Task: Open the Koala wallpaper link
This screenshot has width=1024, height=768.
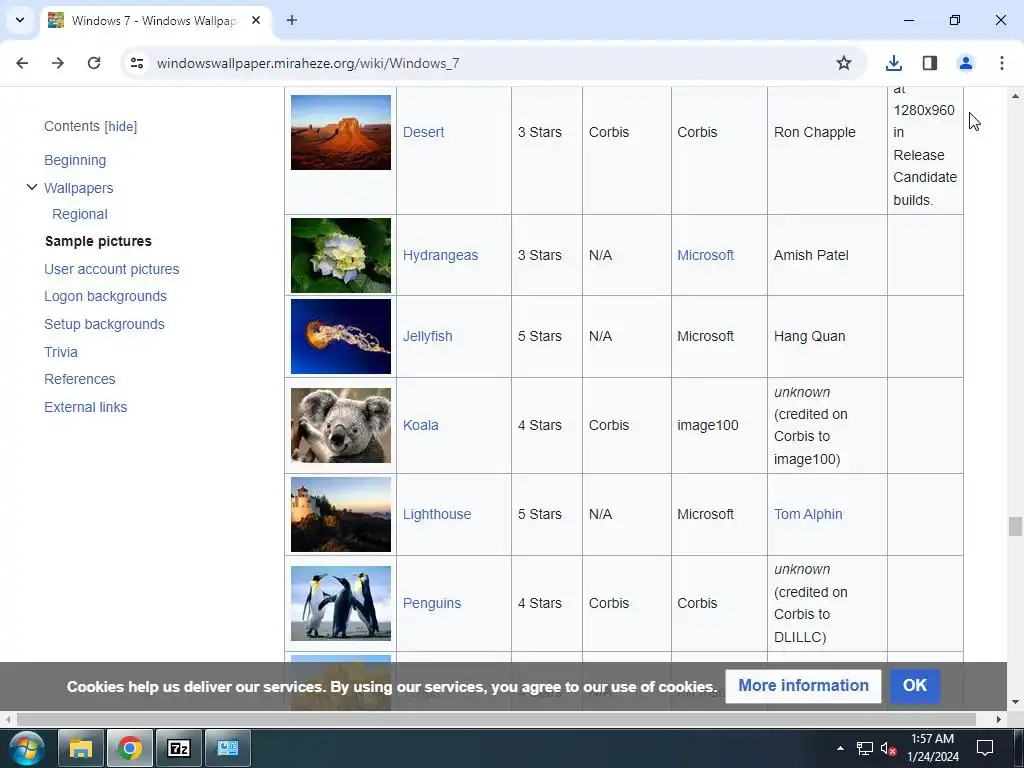Action: pyautogui.click(x=421, y=425)
